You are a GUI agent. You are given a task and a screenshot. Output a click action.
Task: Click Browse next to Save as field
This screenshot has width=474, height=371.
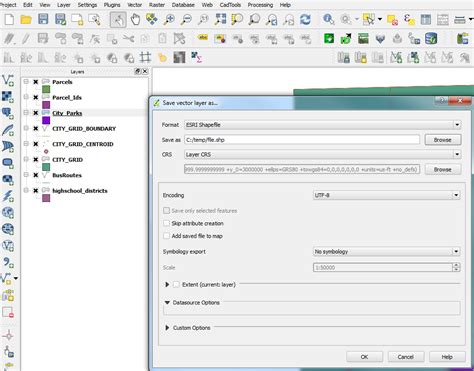(x=443, y=140)
